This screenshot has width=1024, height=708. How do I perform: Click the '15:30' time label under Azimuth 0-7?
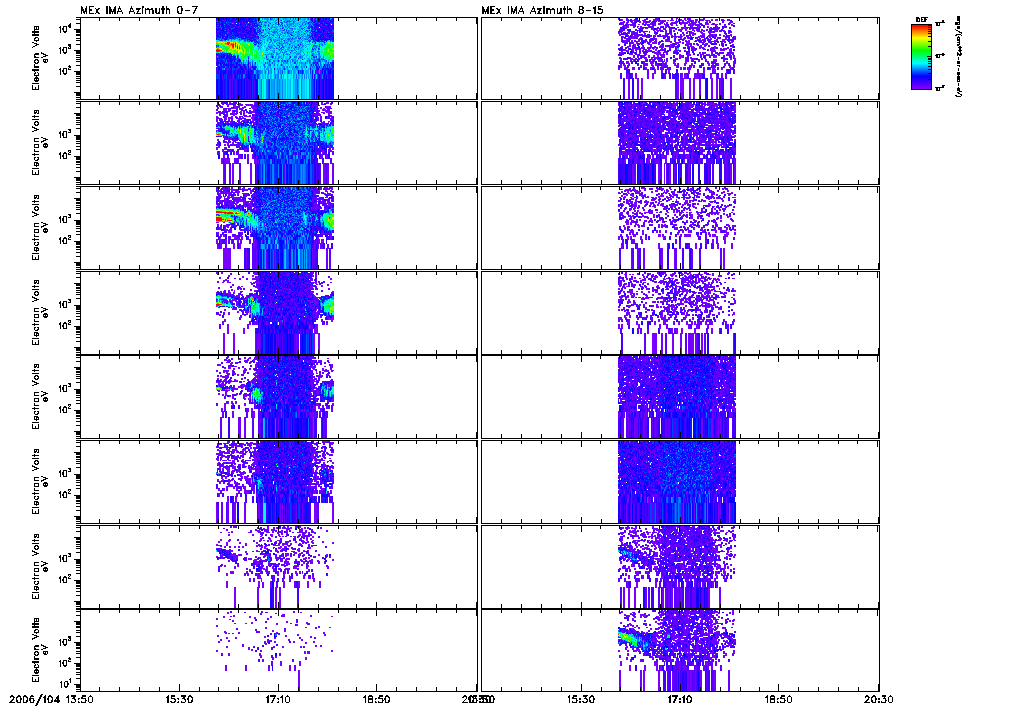click(x=179, y=700)
